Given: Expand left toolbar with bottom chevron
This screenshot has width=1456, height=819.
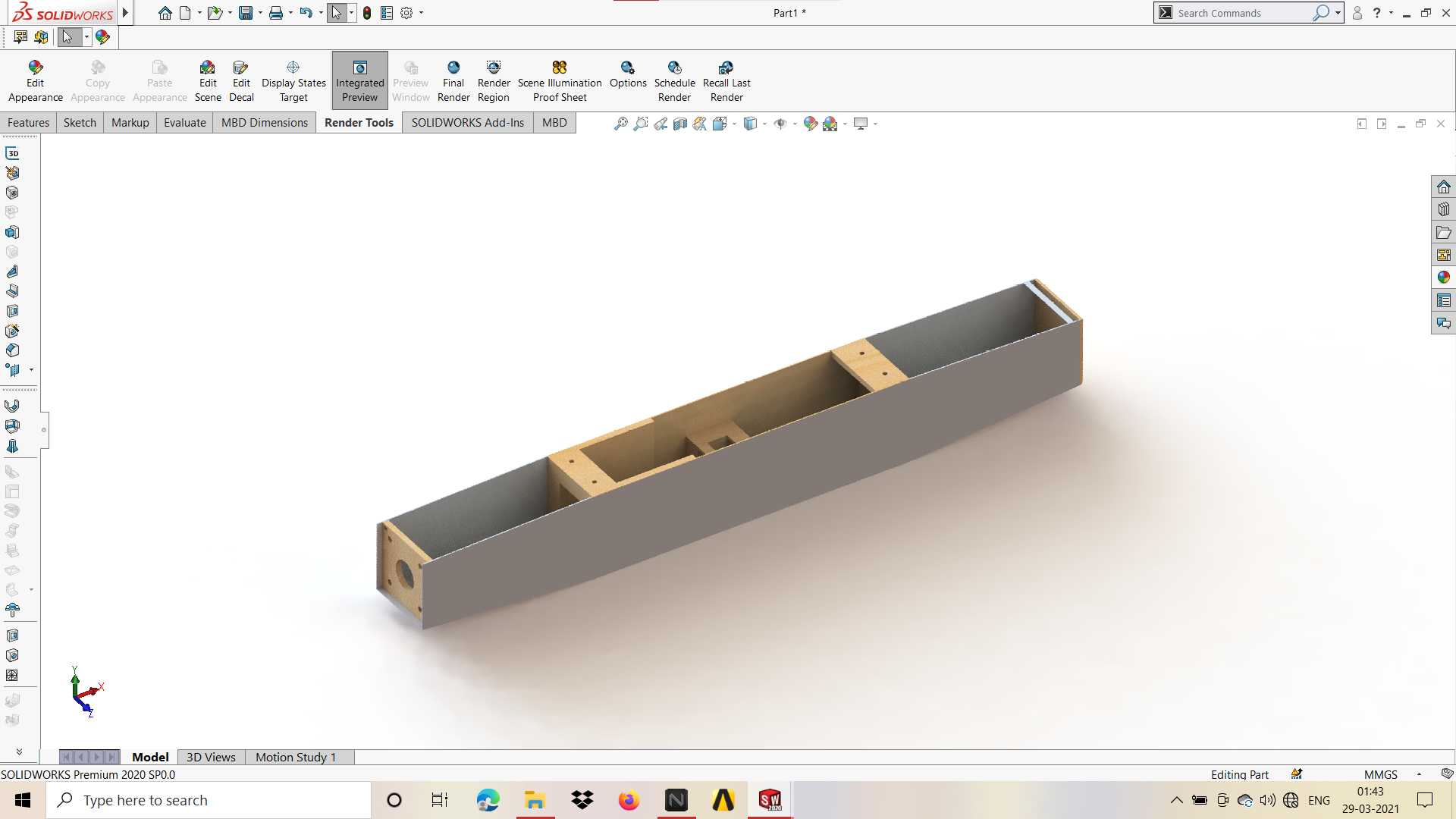Looking at the screenshot, I should (x=19, y=752).
